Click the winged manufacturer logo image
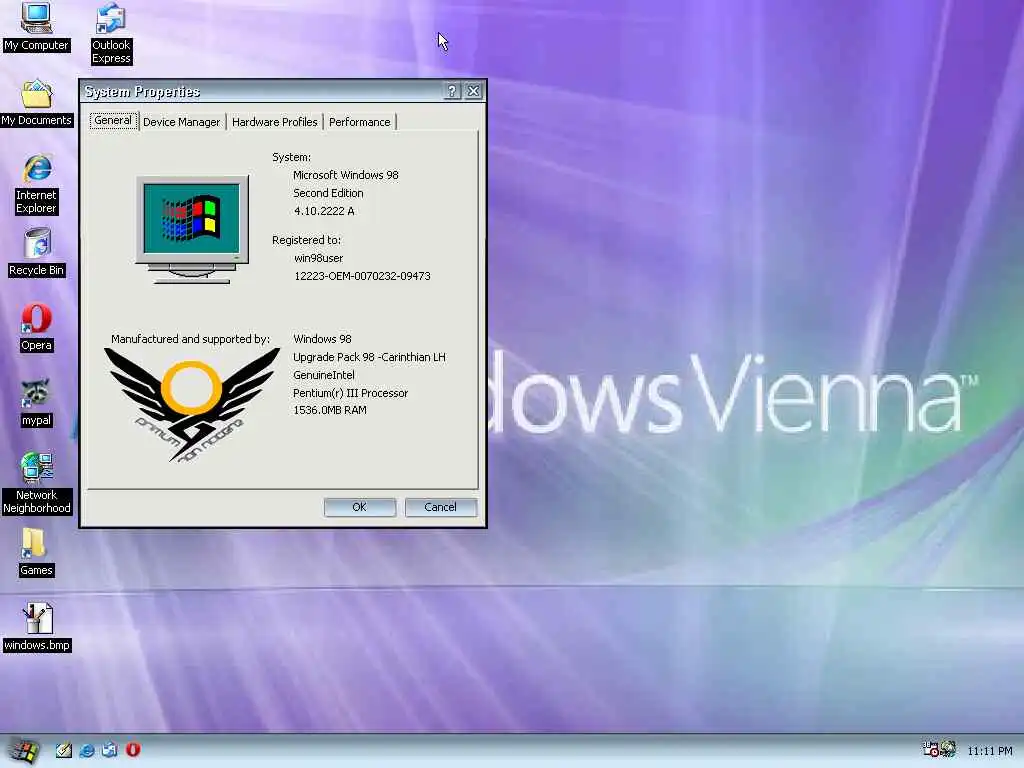The image size is (1024, 768). pyautogui.click(x=191, y=405)
